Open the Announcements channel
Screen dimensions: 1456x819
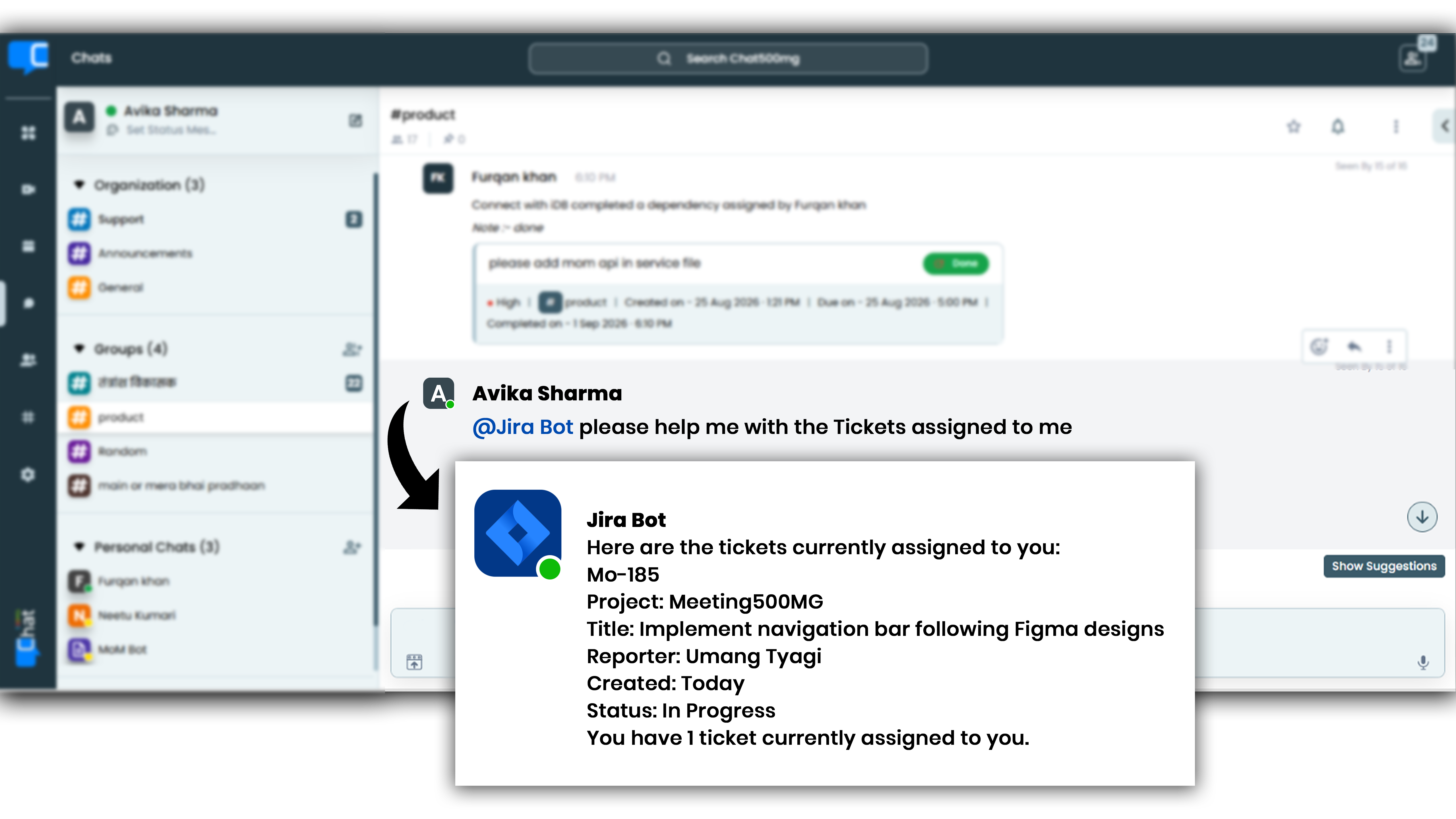[215, 253]
